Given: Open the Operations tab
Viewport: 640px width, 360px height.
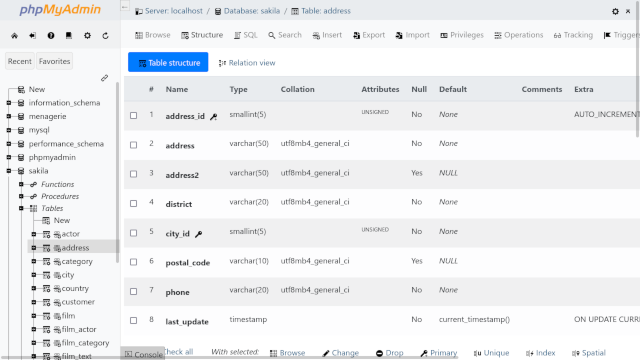Looking at the screenshot, I should [519, 35].
